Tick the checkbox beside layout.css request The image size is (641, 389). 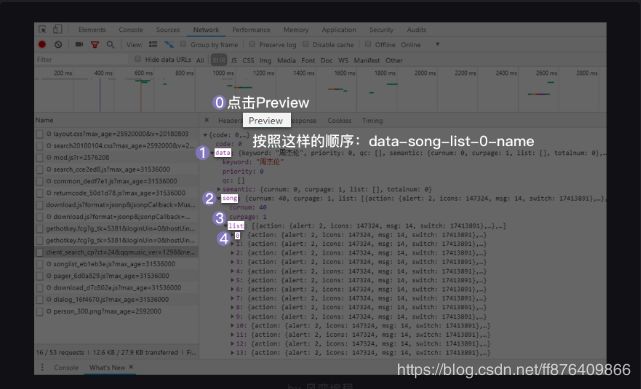[40, 134]
